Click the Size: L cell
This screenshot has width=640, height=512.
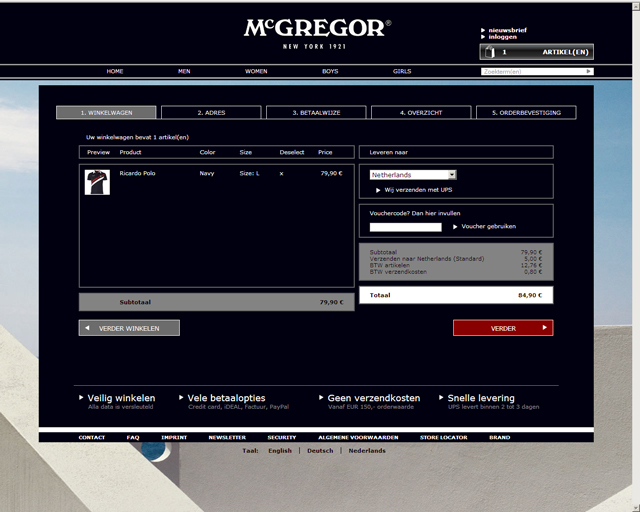click(249, 173)
